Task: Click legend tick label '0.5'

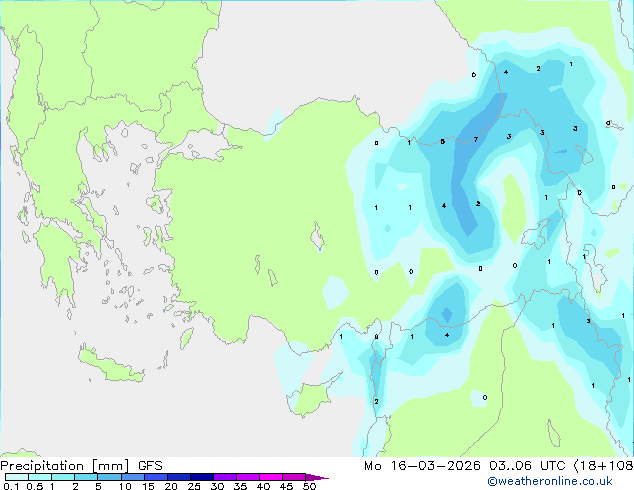Action: [35, 486]
